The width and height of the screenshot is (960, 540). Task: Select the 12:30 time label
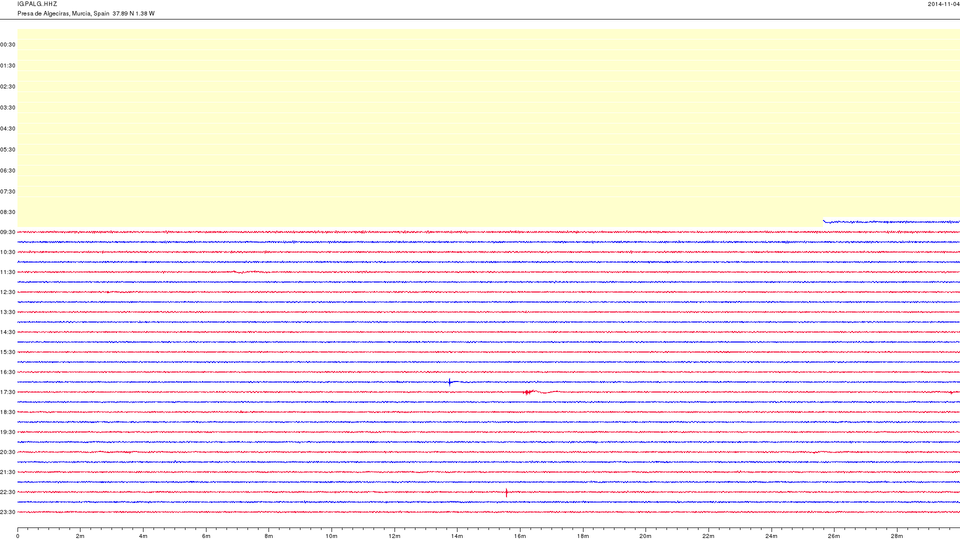8,292
